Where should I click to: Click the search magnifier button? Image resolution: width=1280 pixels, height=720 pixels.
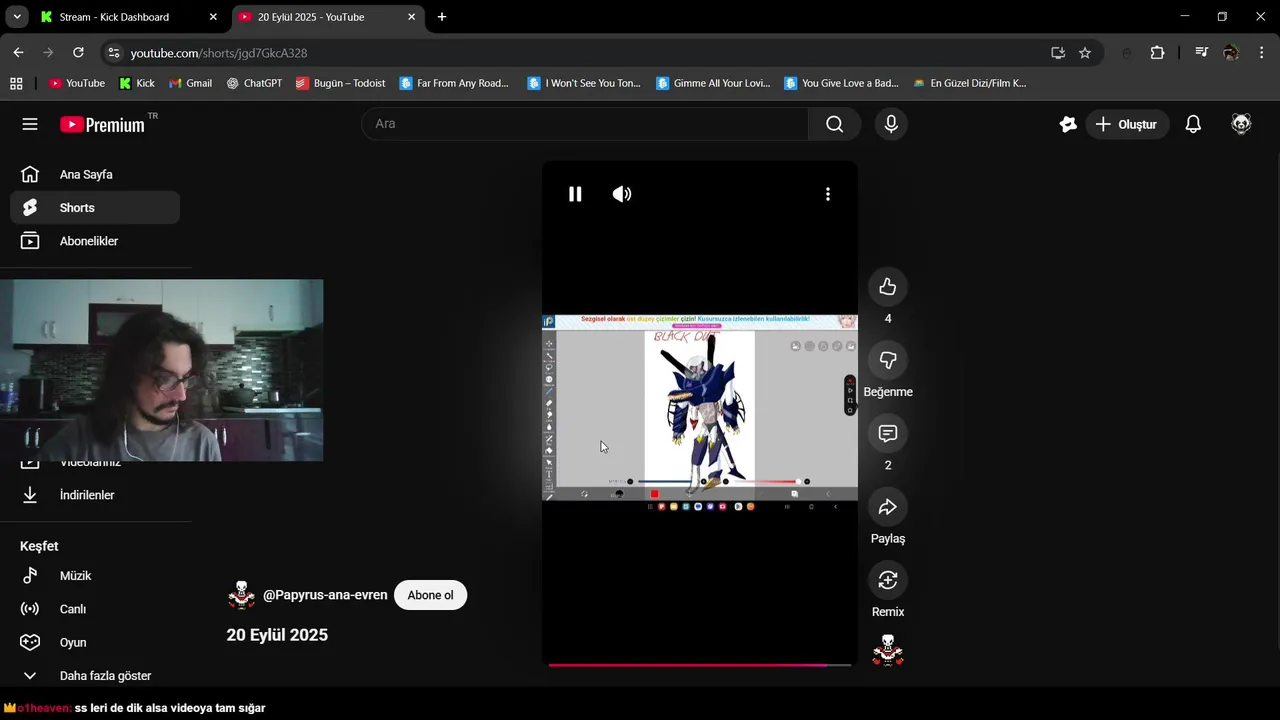click(x=835, y=124)
